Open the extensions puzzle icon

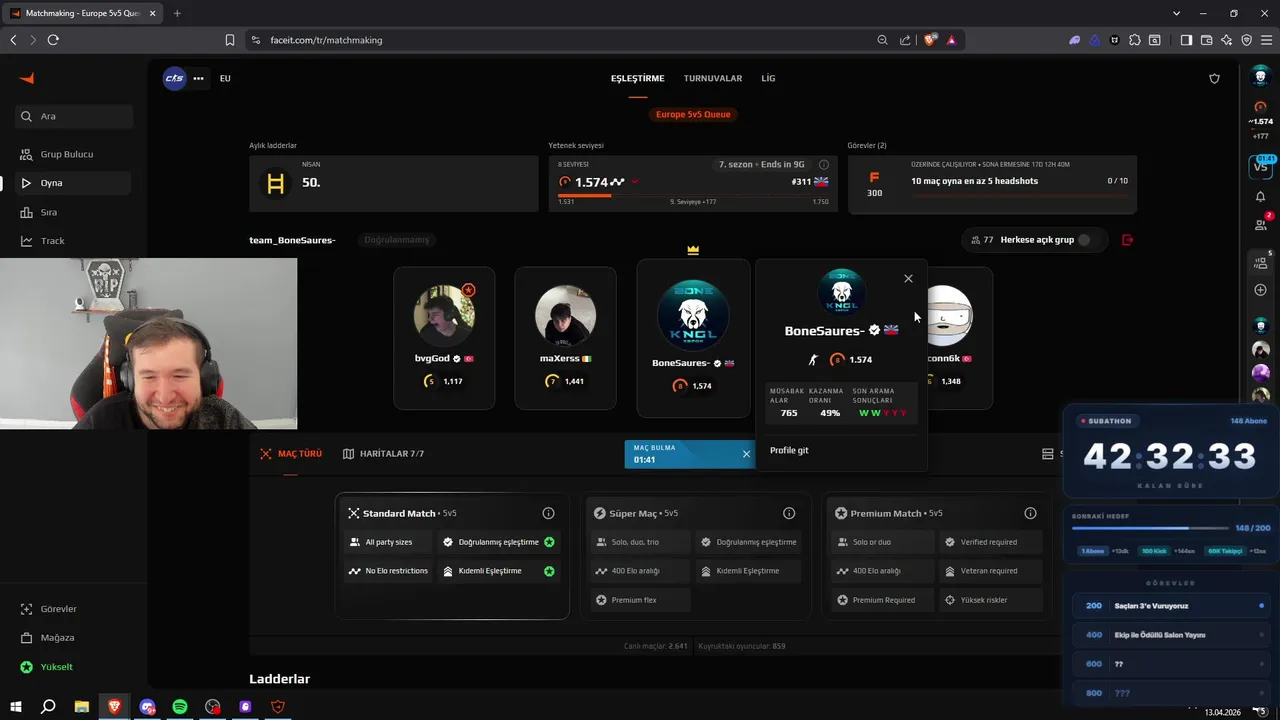[x=1134, y=40]
